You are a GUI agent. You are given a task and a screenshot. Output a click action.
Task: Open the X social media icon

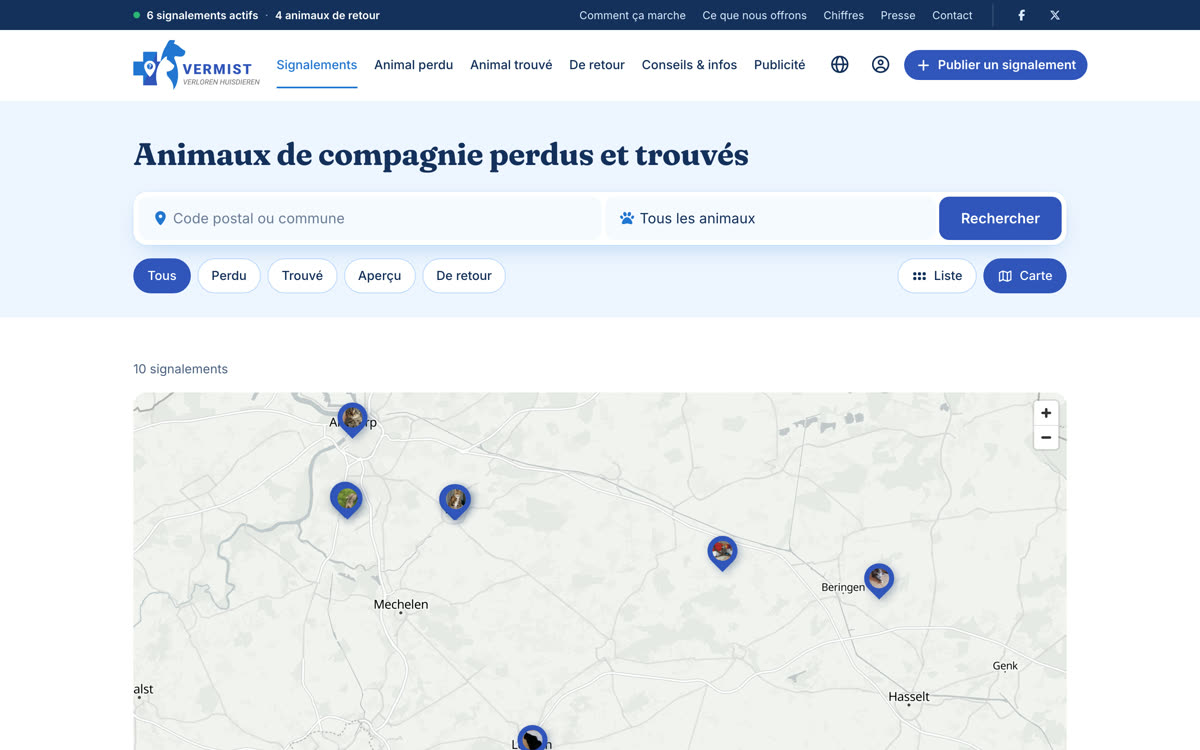(x=1055, y=15)
